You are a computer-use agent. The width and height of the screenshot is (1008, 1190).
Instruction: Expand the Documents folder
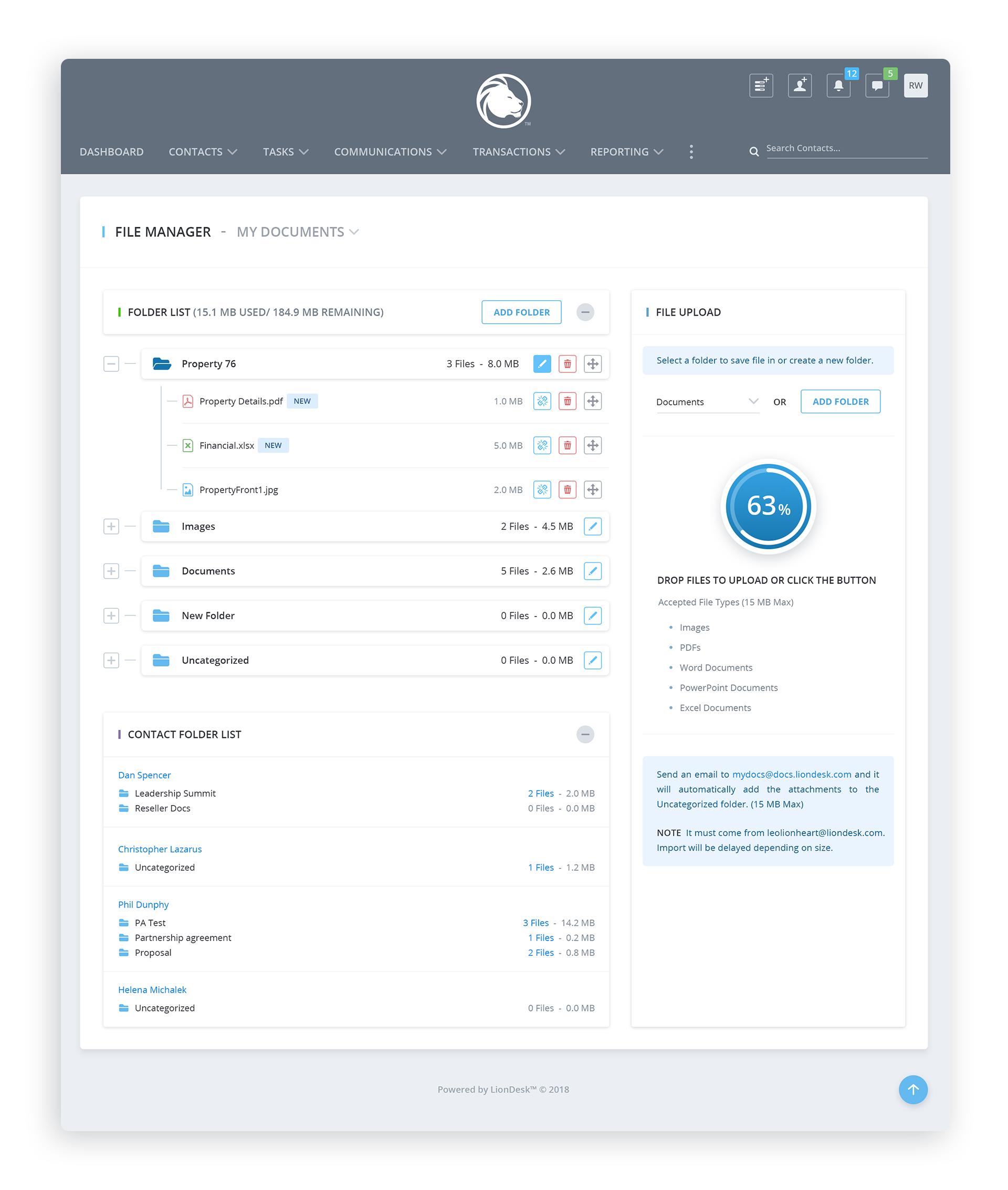click(x=111, y=571)
